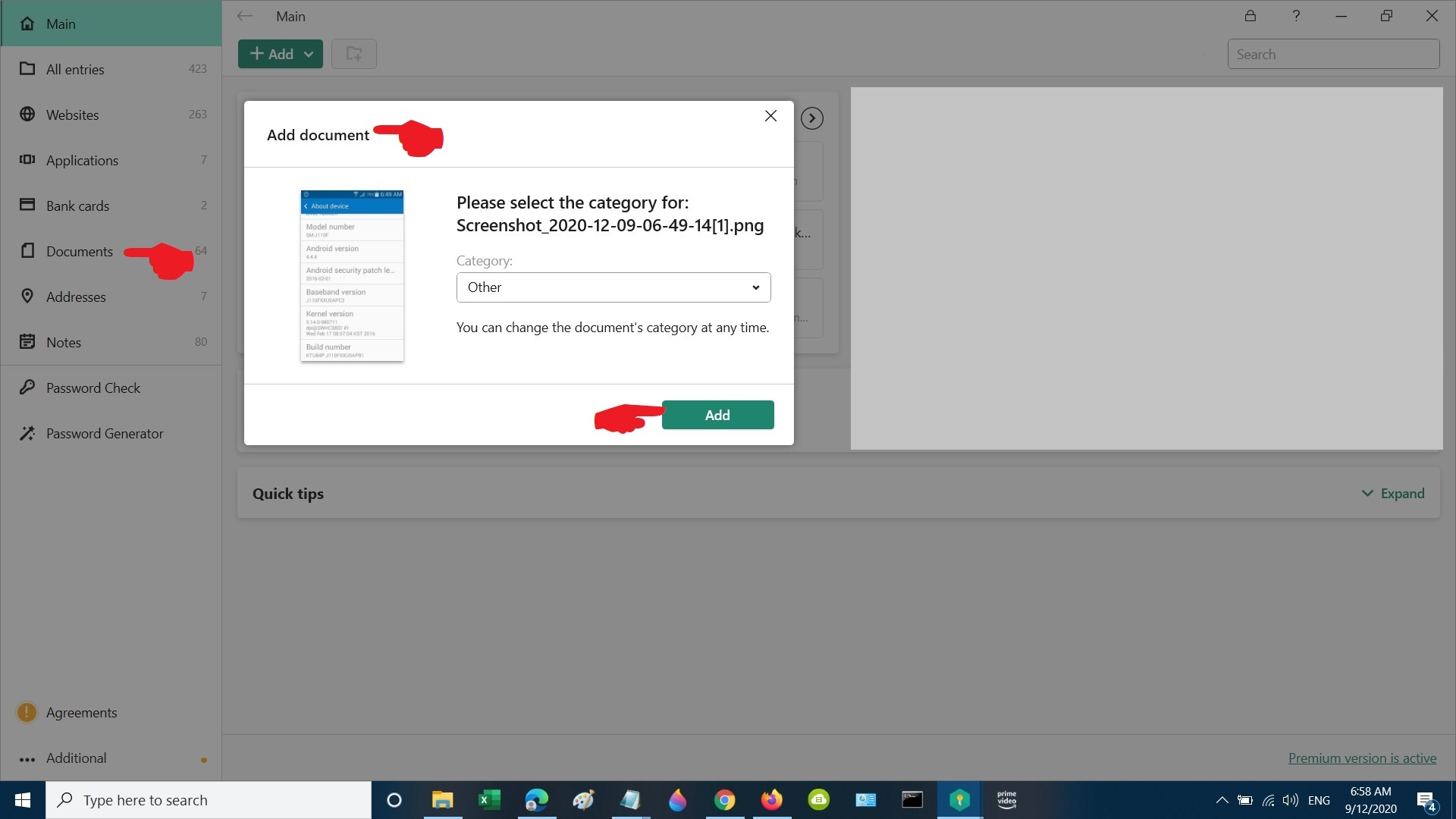Viewport: 1456px width, 819px height.
Task: Click the back arrow beside Main
Action: (244, 16)
